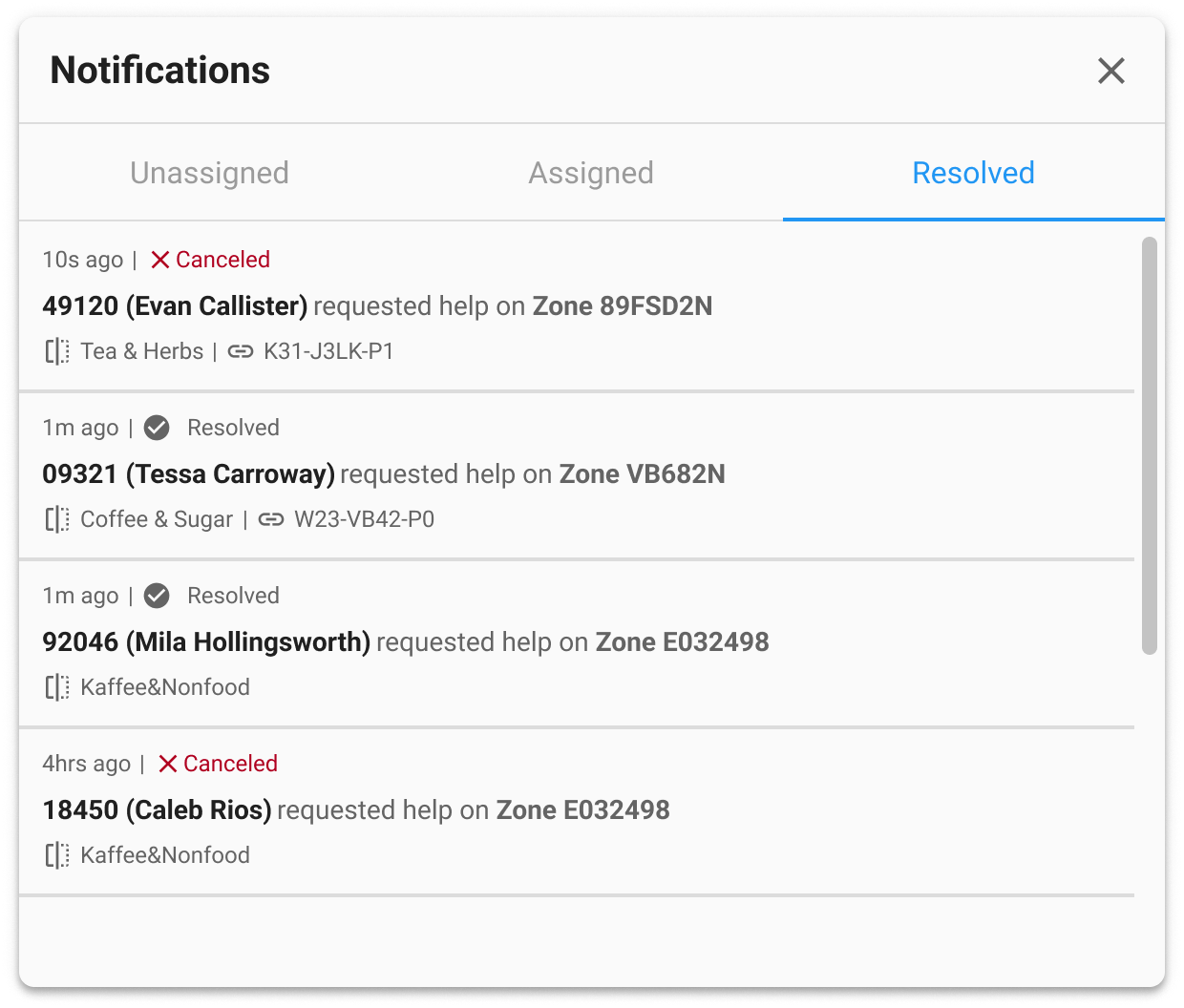Click the zone icon beside Tea & Herbs

coord(57,351)
